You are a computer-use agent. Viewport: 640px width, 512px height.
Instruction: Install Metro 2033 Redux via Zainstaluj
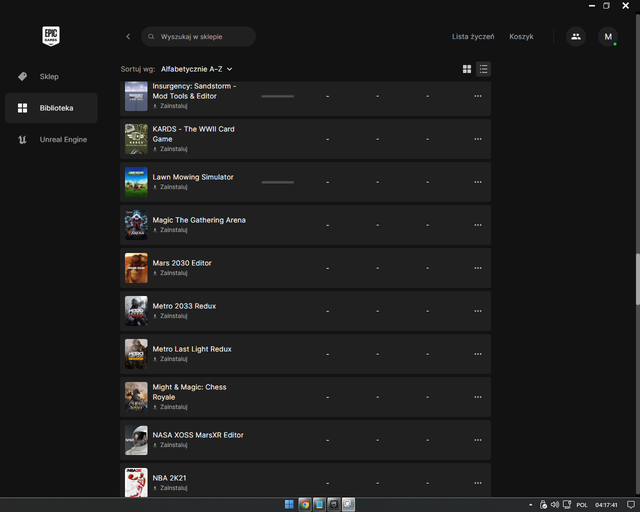[x=170, y=316]
